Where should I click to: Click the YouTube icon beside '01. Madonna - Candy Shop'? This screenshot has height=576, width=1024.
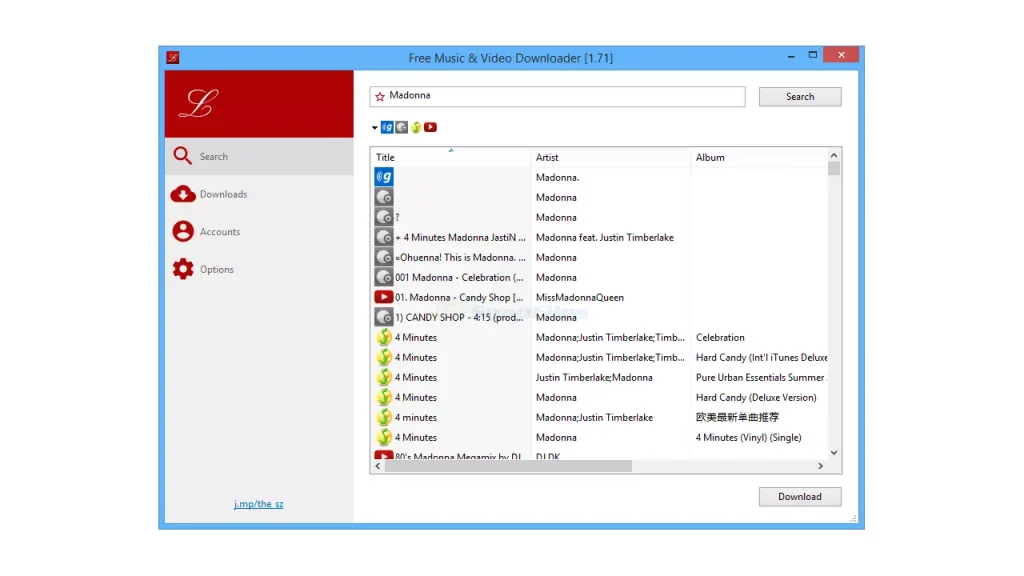coord(384,297)
